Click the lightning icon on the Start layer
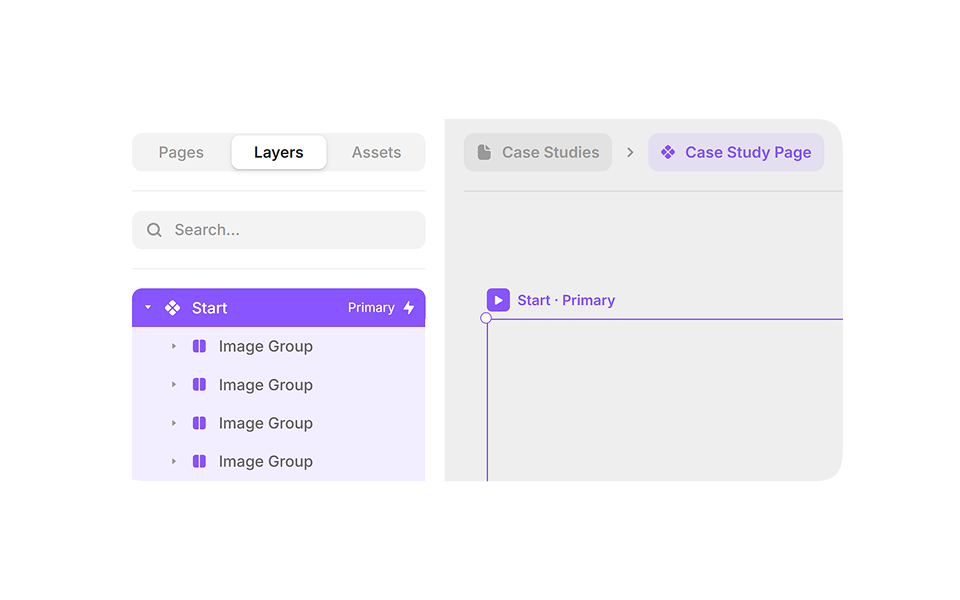This screenshot has width=960, height=600. pos(410,307)
